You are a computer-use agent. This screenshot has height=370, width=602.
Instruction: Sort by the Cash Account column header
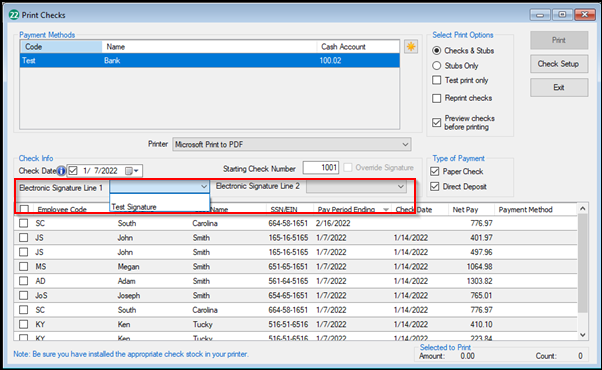pyautogui.click(x=358, y=47)
